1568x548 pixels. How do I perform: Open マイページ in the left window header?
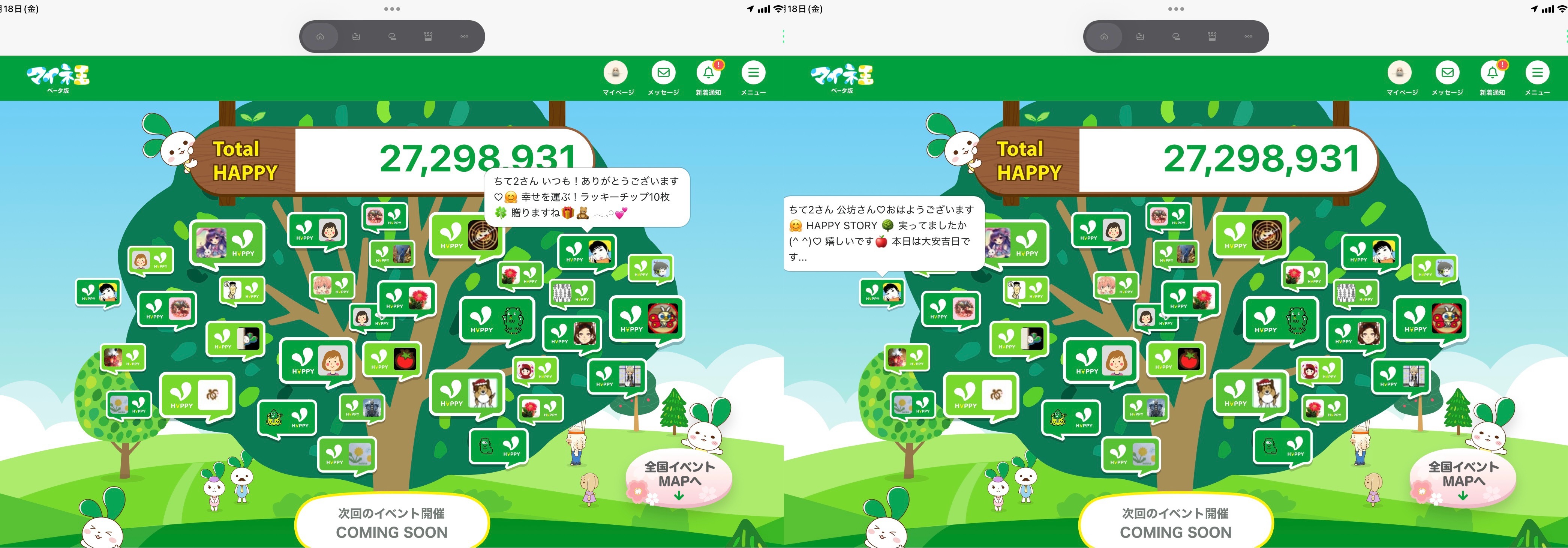[616, 73]
